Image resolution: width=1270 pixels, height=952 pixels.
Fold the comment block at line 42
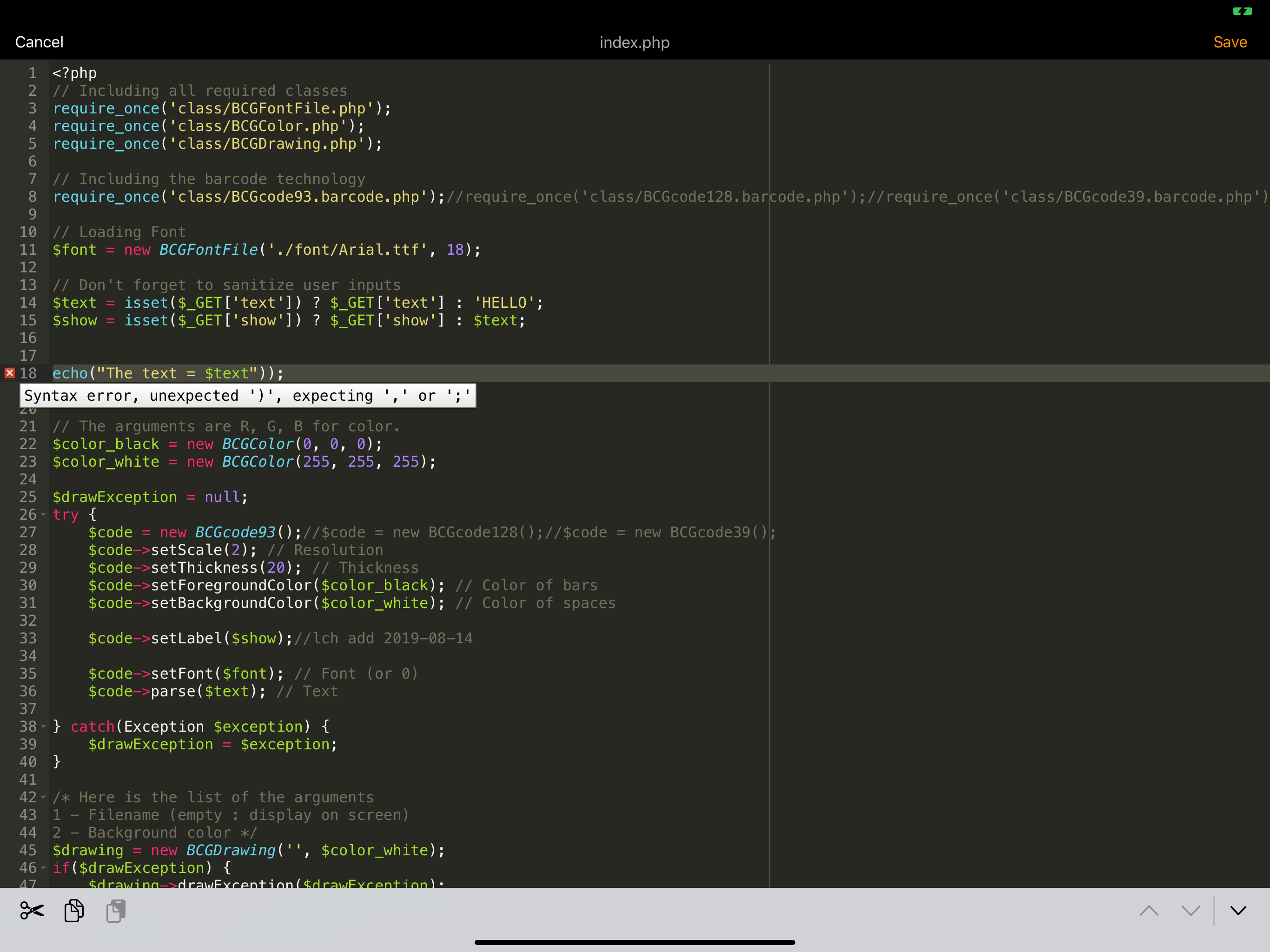tap(43, 797)
